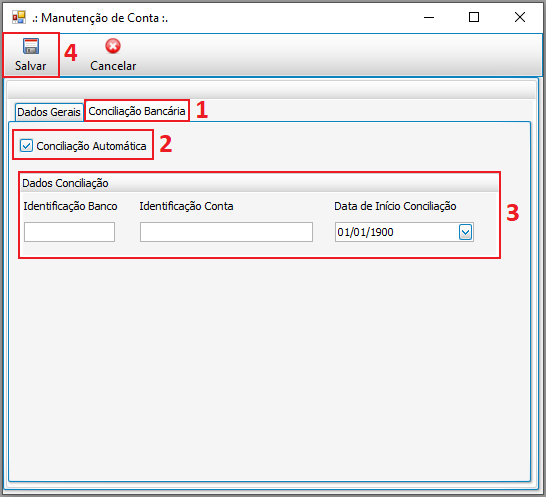This screenshot has height=497, width=546.
Task: Focus the Identificação Conta input field
Action: click(x=226, y=232)
